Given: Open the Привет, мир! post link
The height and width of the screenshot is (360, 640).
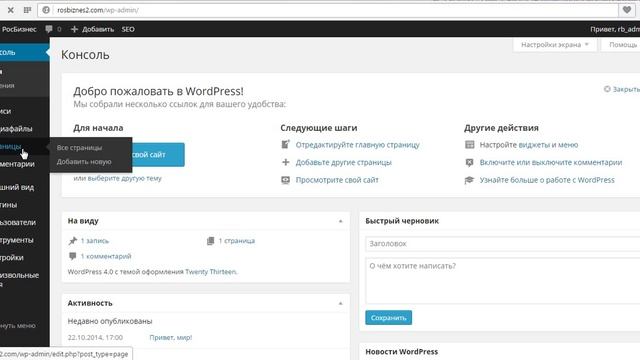Looking at the screenshot, I should [x=171, y=338].
